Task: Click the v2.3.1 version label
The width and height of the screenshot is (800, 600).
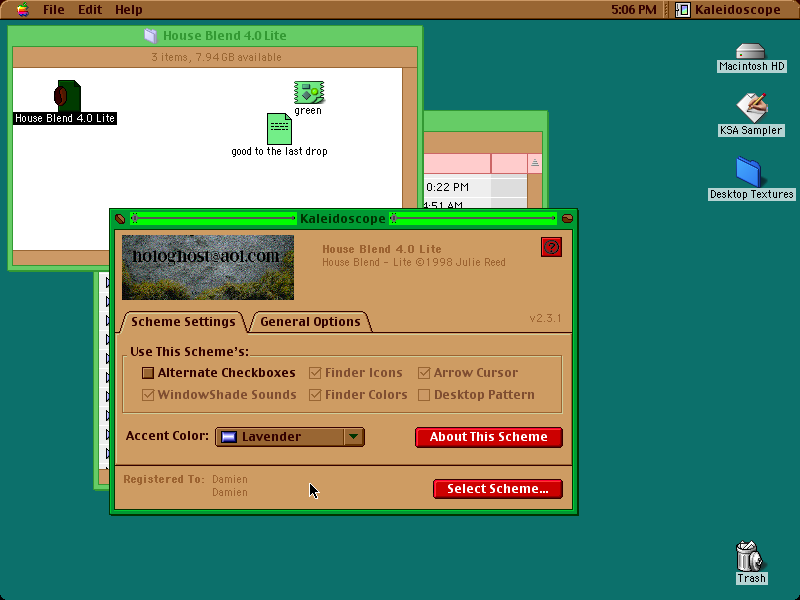Action: (545, 318)
